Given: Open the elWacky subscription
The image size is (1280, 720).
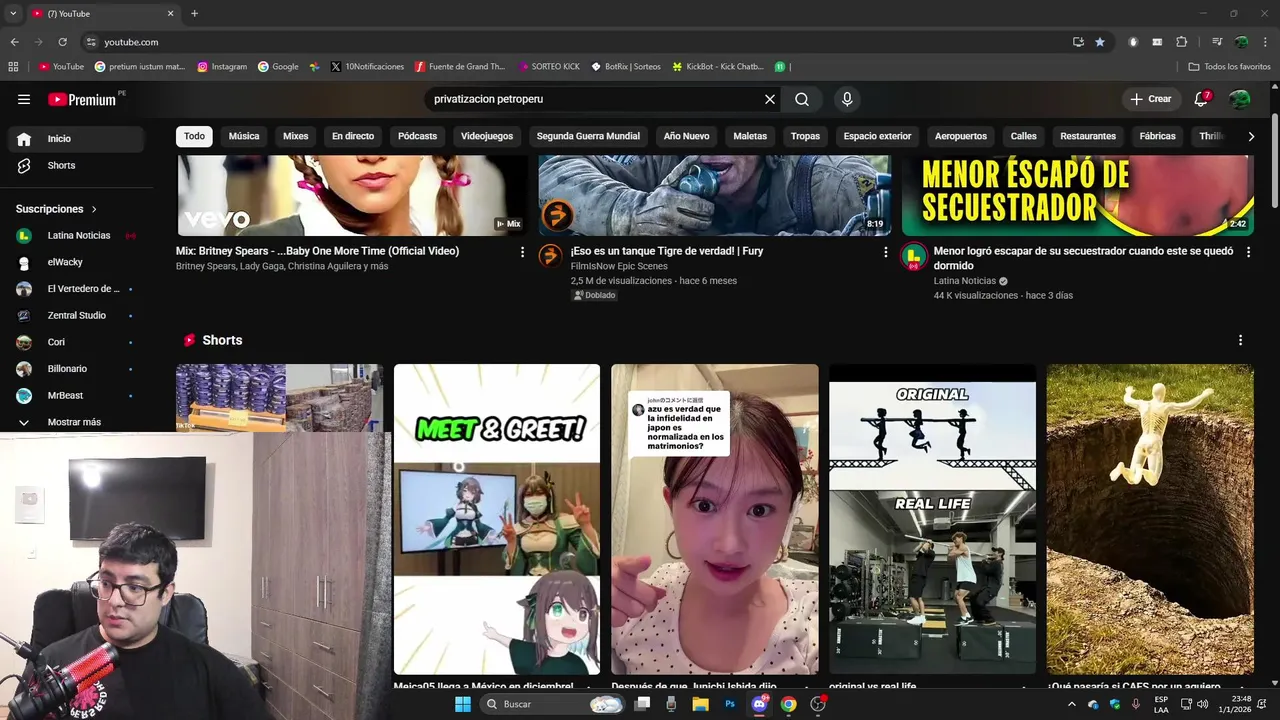Looking at the screenshot, I should (x=76, y=262).
